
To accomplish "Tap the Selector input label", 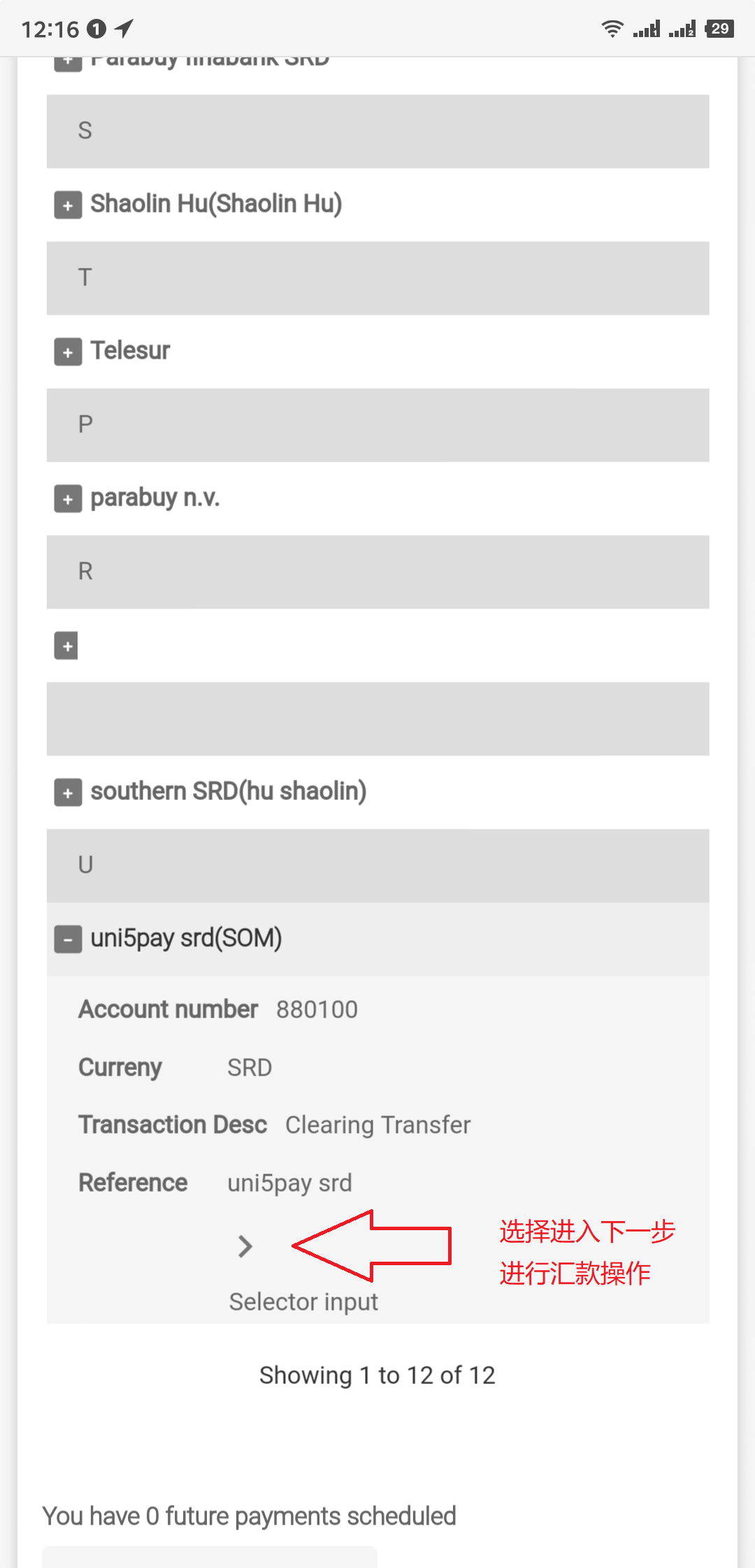I will (x=303, y=1302).
